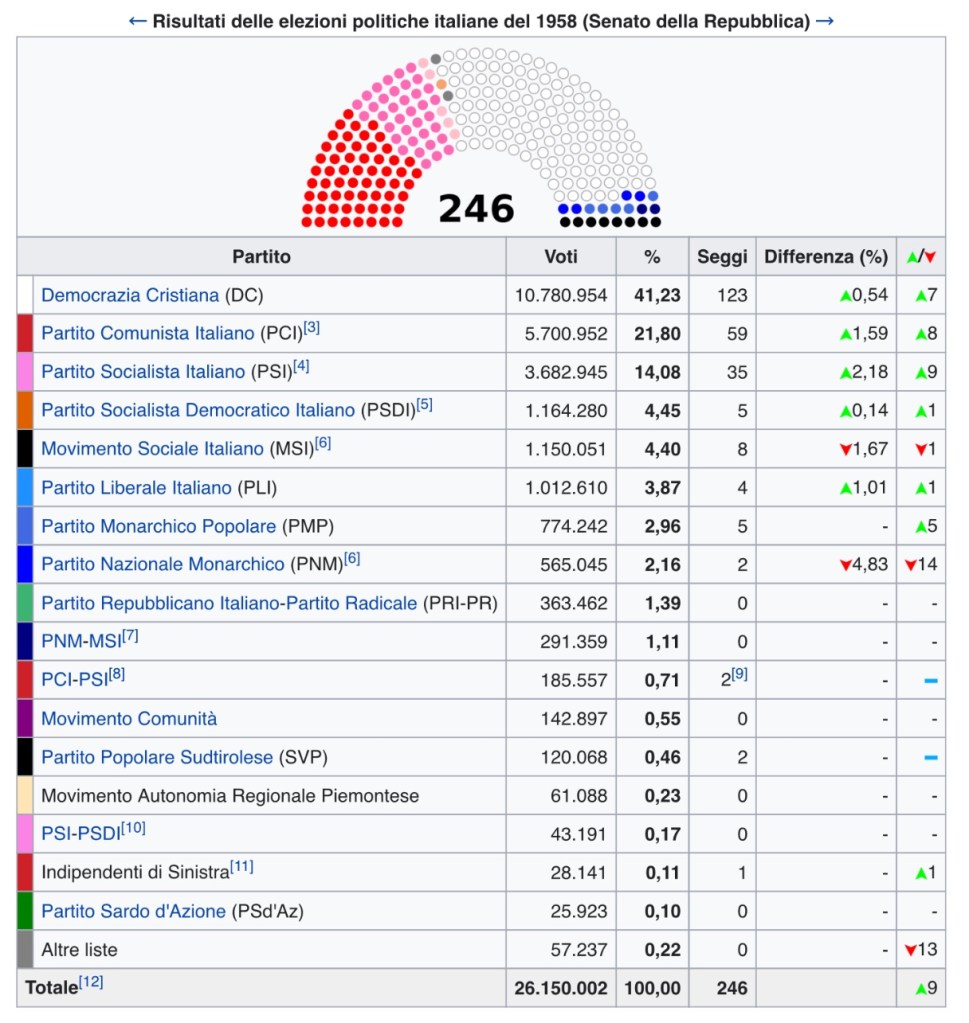969x1023 pixels.
Task: Click footnote reference 9 in Seggi column
Action: tap(739, 675)
